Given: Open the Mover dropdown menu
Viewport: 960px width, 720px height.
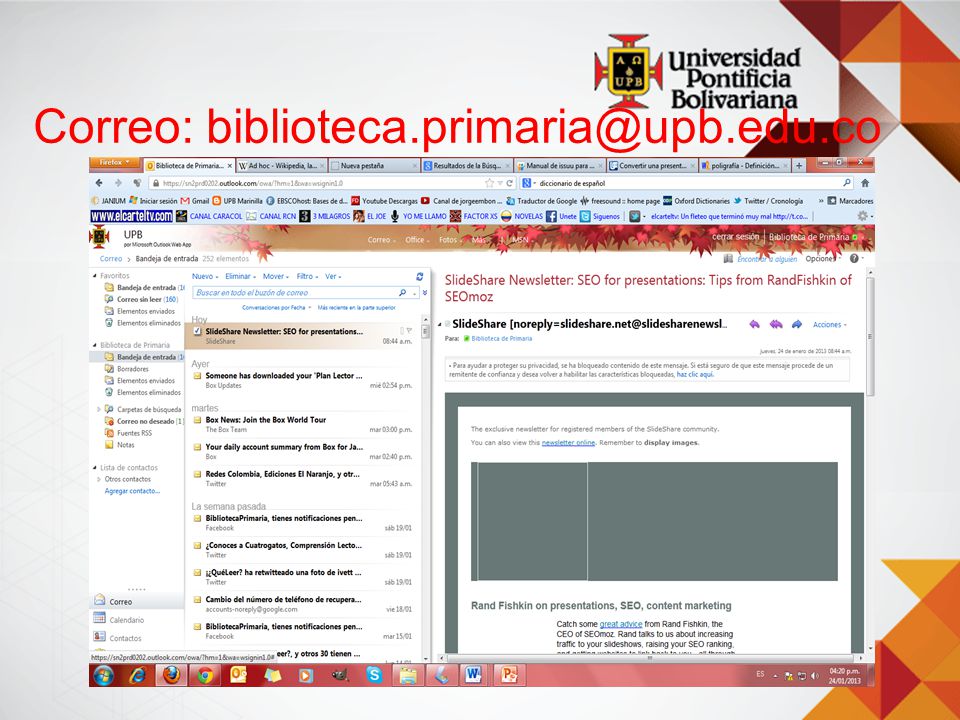Looking at the screenshot, I should pyautogui.click(x=276, y=277).
